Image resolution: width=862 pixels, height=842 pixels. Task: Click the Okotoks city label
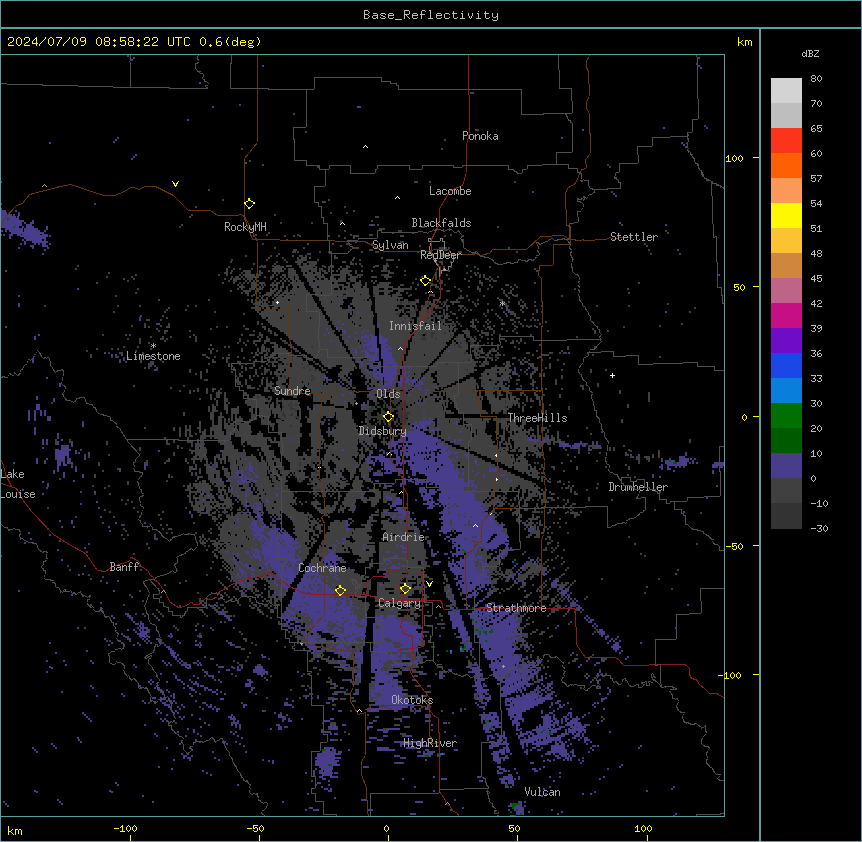click(x=412, y=700)
